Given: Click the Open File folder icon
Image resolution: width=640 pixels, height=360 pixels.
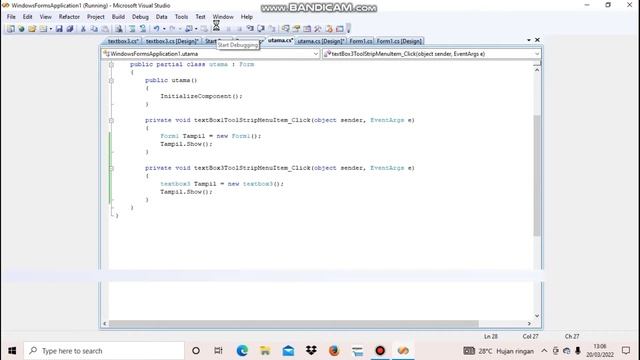Looking at the screenshot, I should (32, 29).
